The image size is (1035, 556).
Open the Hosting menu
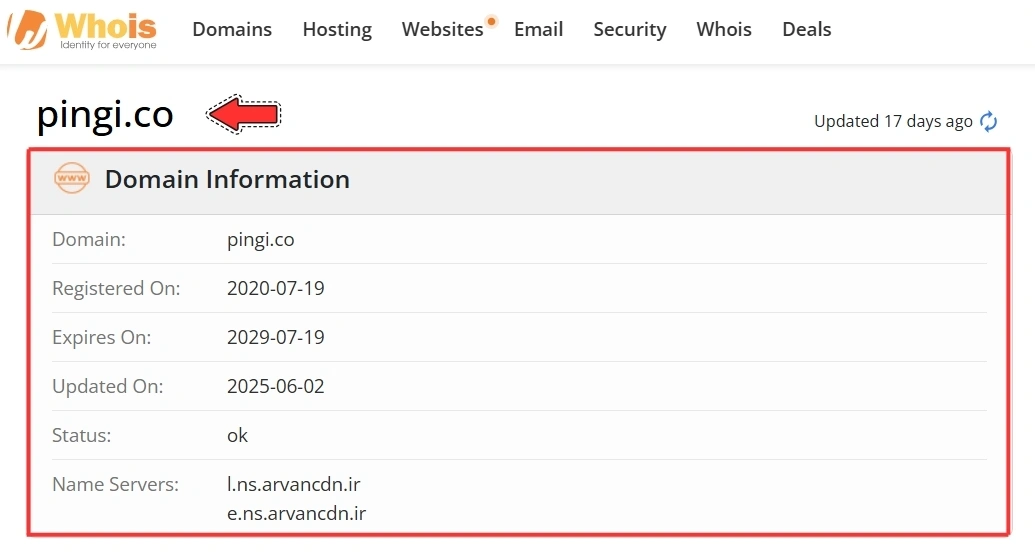337,30
